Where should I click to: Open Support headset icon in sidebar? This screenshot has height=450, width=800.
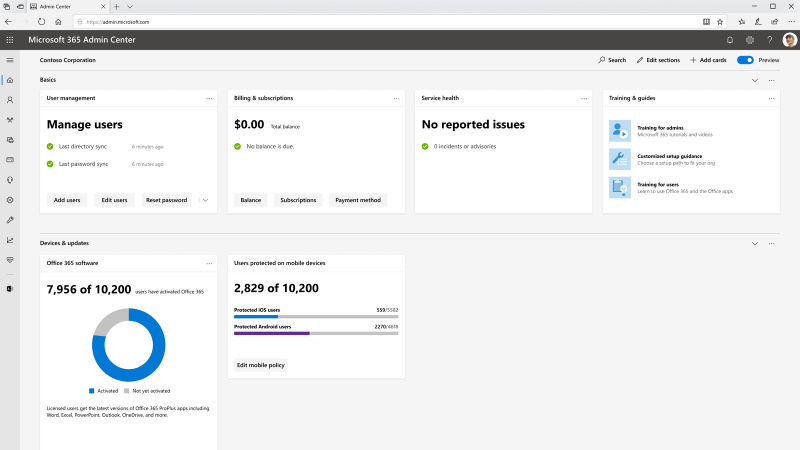point(10,180)
